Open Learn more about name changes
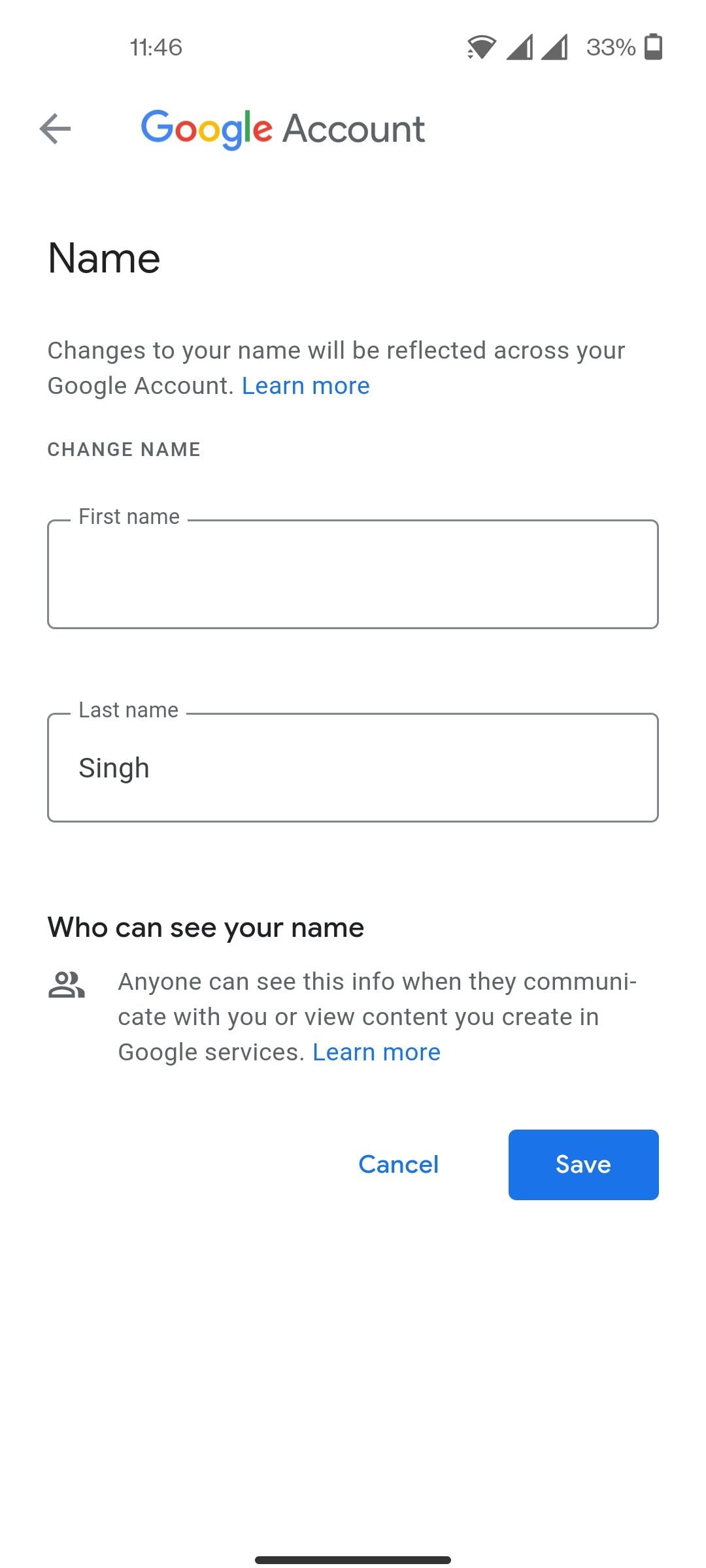706x1568 pixels. click(x=306, y=386)
